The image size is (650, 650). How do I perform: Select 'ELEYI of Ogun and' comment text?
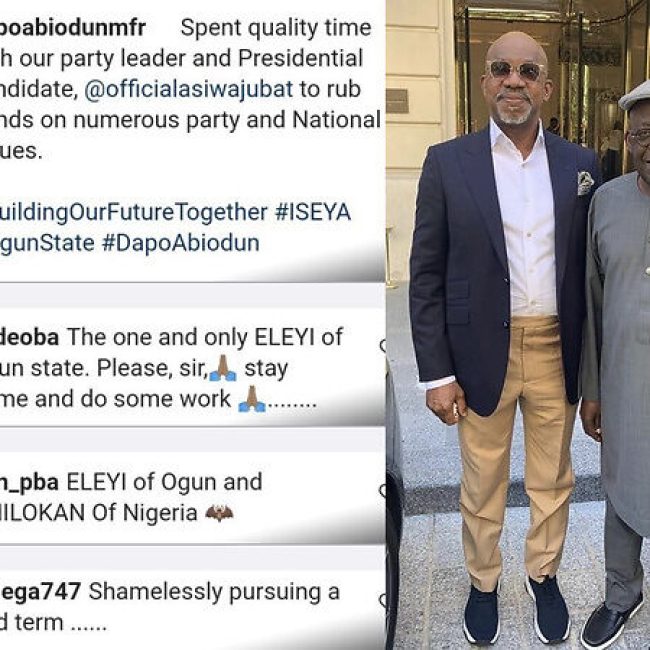[x=164, y=482]
